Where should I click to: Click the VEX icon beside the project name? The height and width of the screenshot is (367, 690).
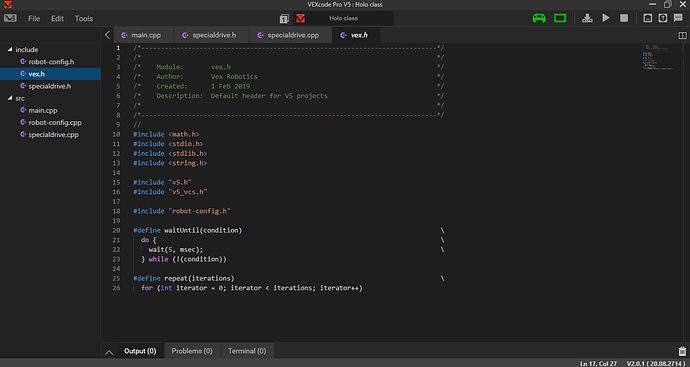tap(300, 18)
